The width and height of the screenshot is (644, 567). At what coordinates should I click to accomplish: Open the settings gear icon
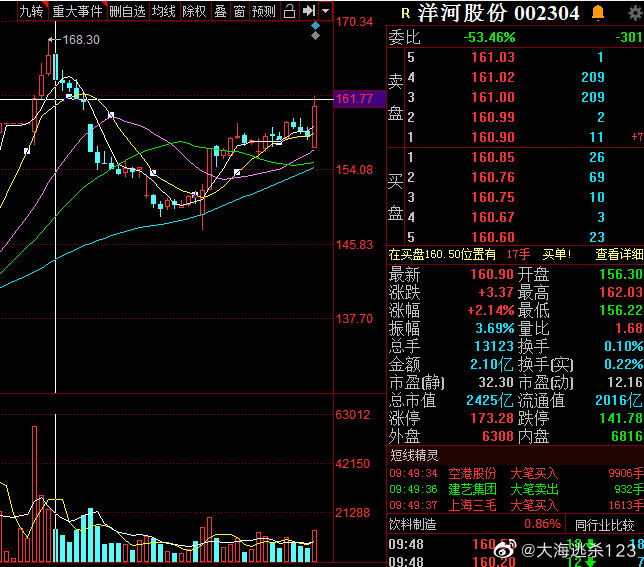point(636,13)
